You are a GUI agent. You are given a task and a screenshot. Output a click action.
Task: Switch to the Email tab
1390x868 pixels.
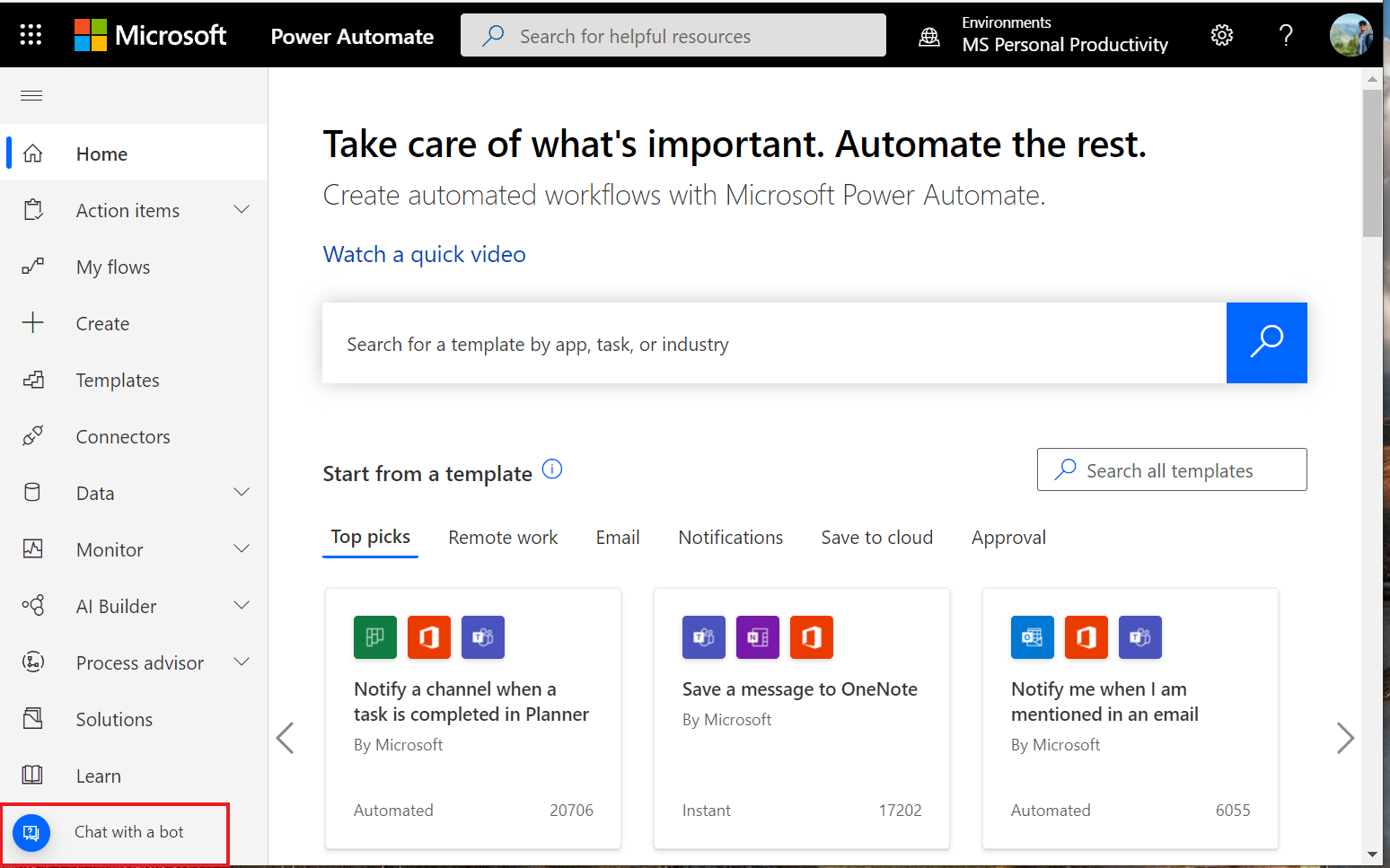click(618, 537)
